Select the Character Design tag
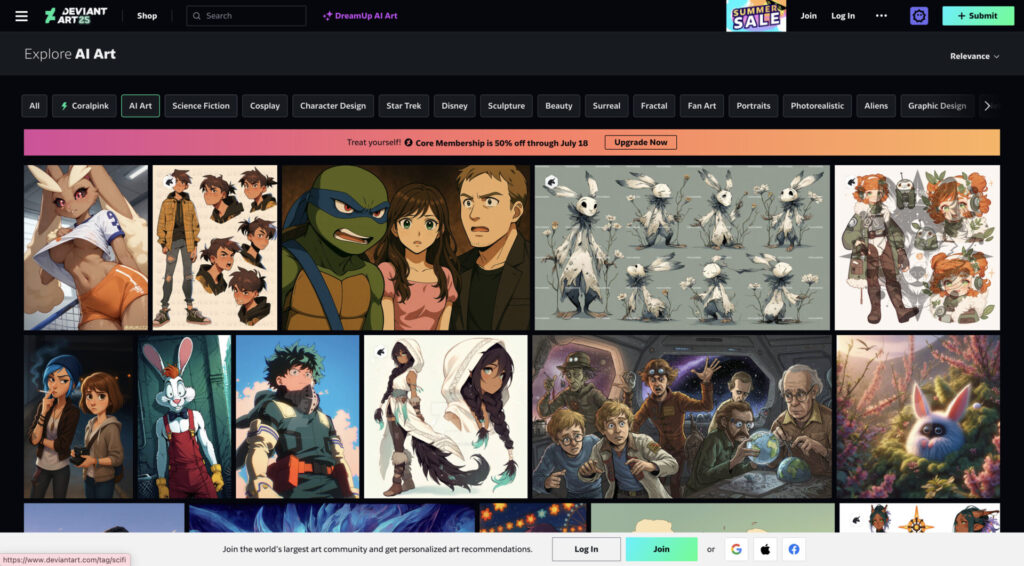The height and width of the screenshot is (566, 1024). click(x=333, y=106)
